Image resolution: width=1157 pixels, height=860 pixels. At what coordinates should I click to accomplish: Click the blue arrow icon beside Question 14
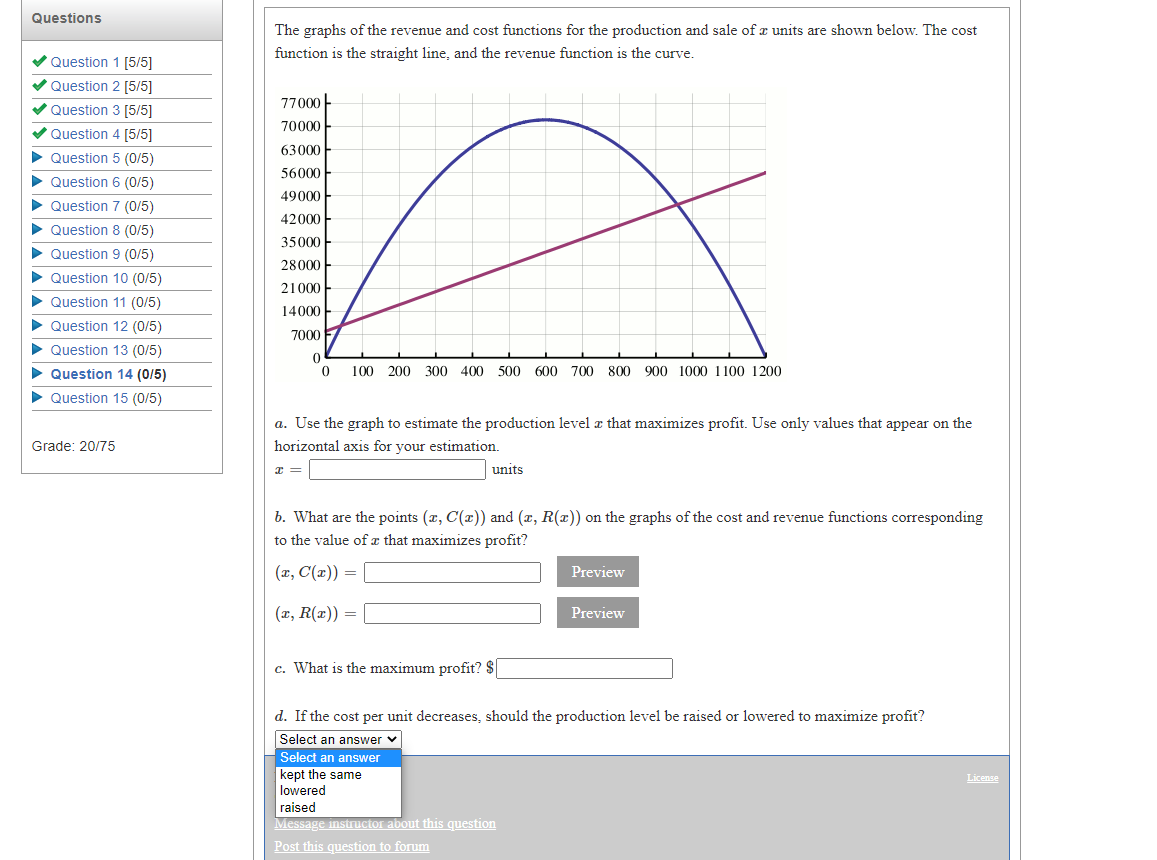[x=39, y=374]
